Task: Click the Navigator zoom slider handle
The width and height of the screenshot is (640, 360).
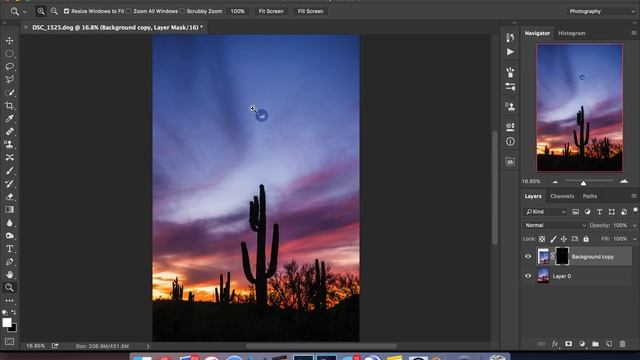Action: (x=583, y=183)
